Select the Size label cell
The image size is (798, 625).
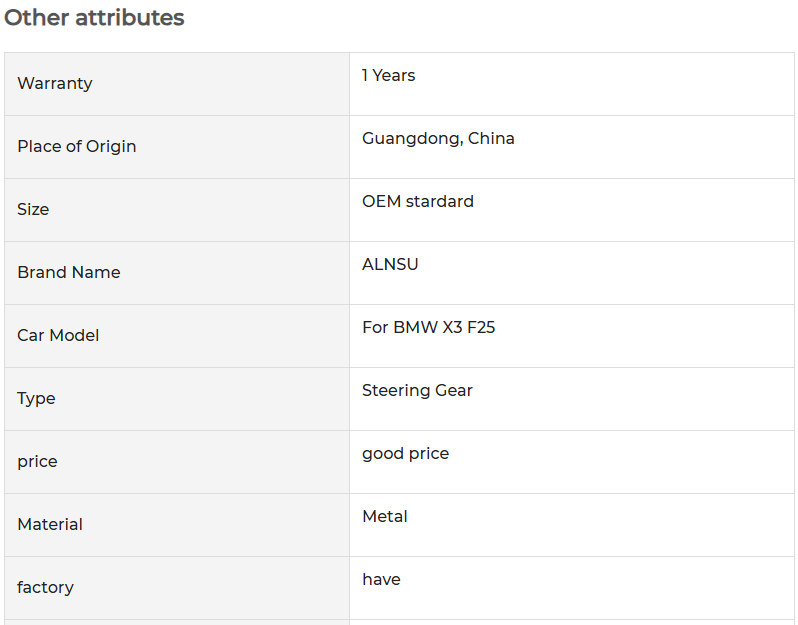177,210
